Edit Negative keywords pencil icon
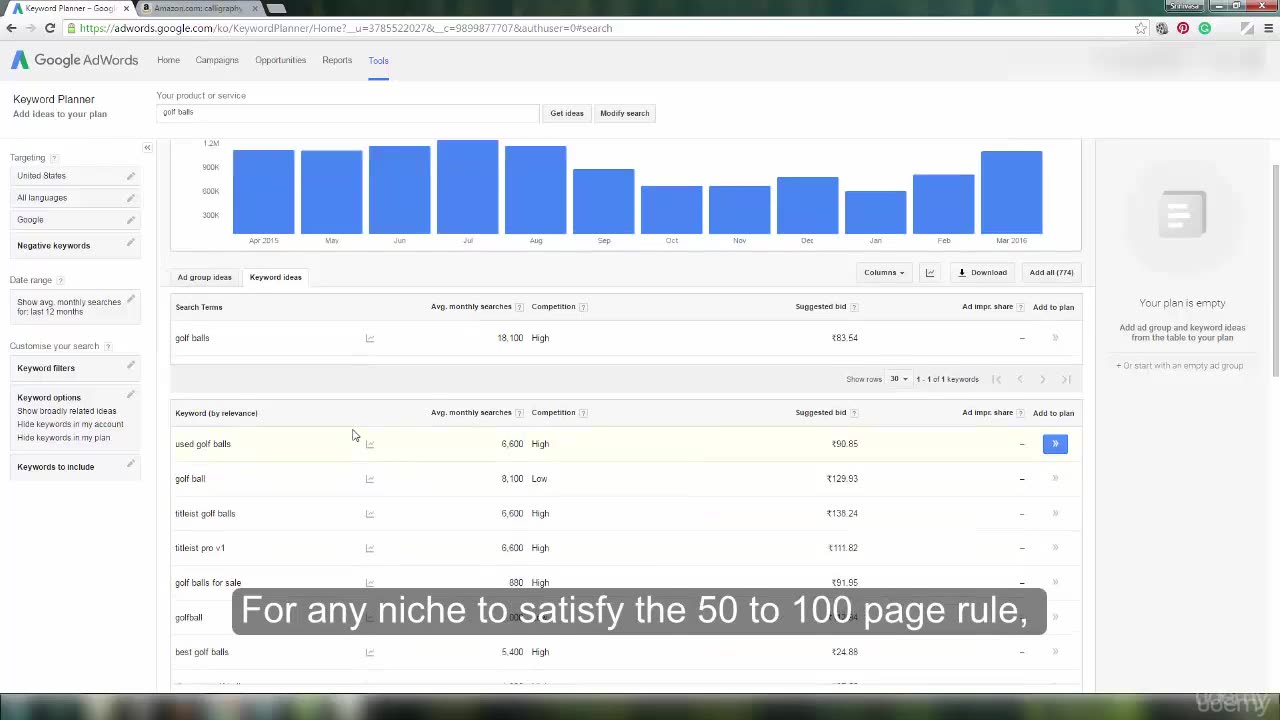 [x=130, y=244]
